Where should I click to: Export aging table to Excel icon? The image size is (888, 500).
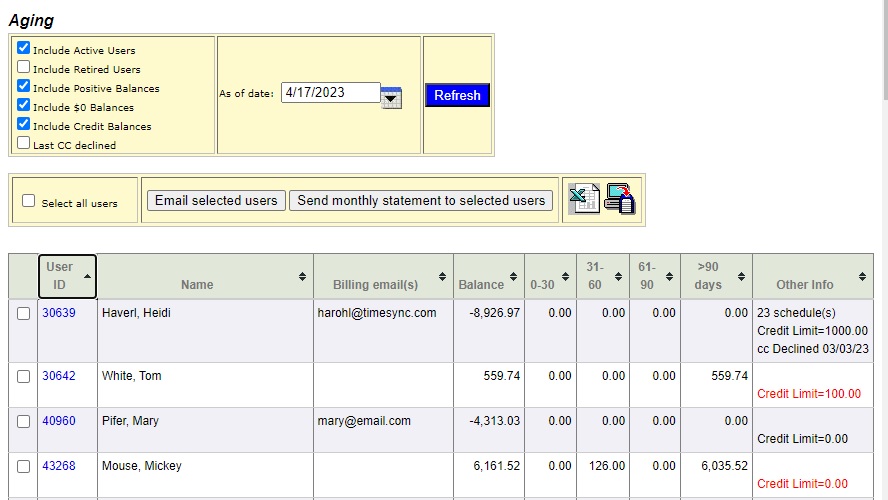click(x=584, y=199)
